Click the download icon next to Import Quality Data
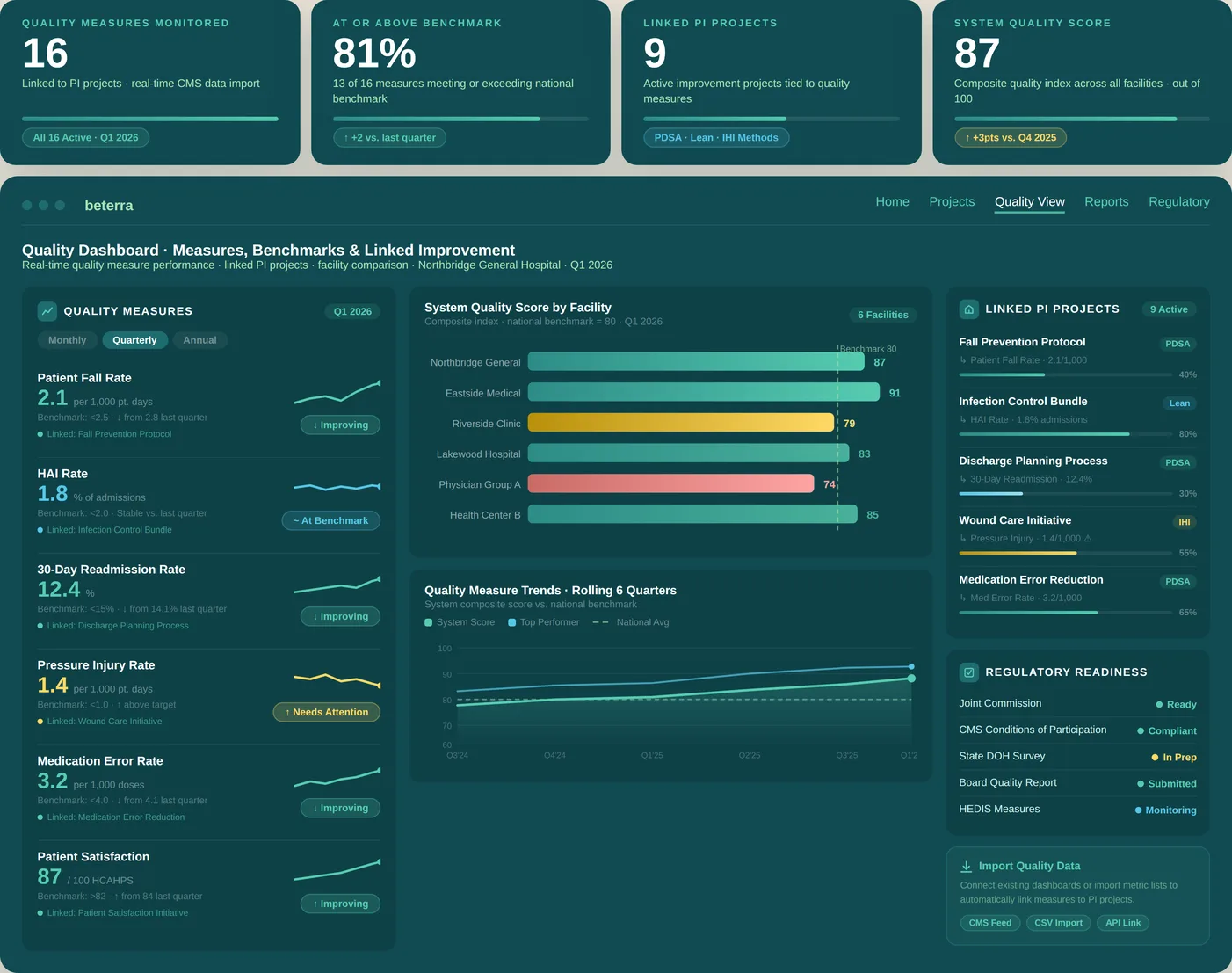 point(967,866)
